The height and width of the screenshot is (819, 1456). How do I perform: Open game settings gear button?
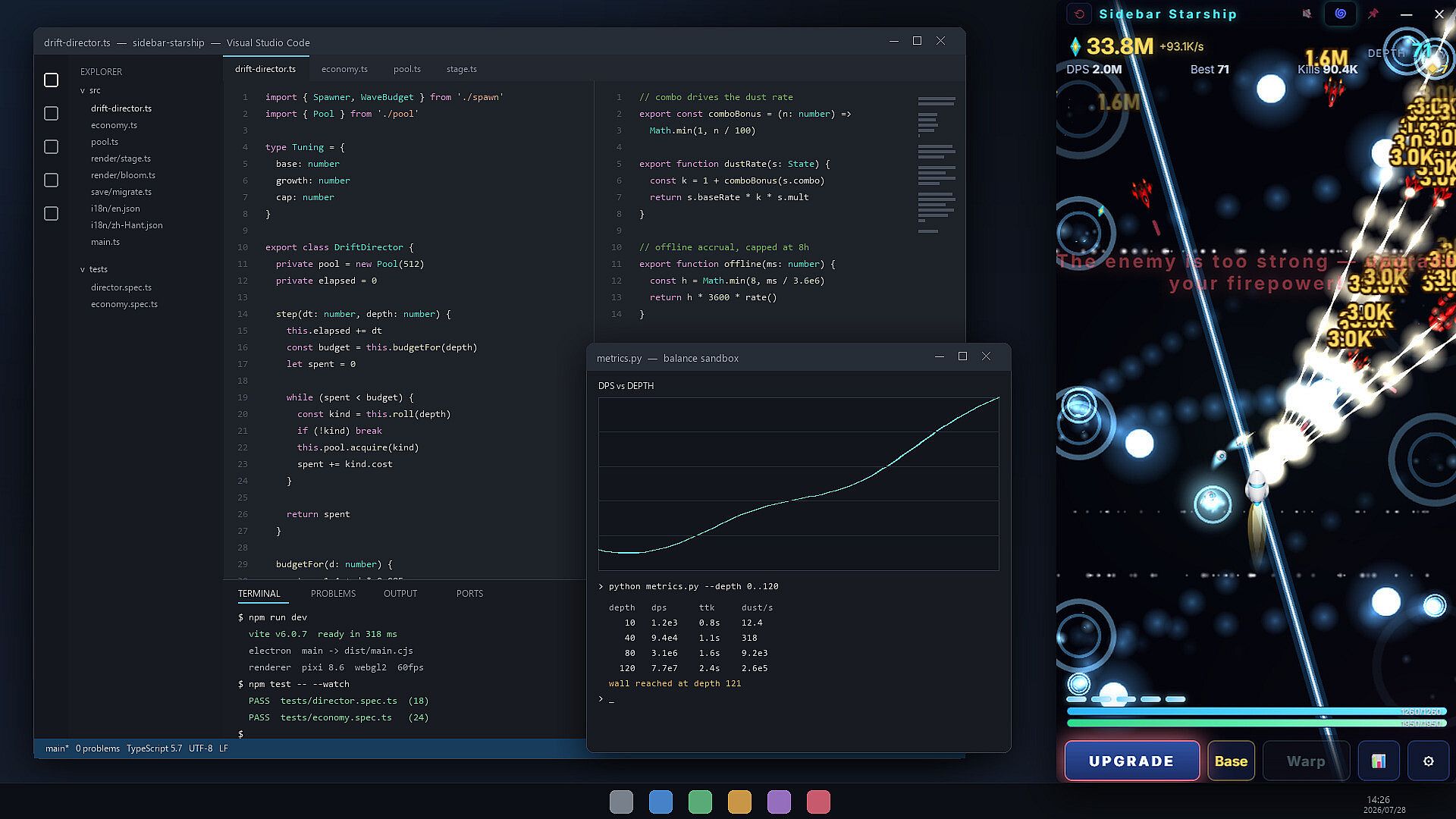1428,761
